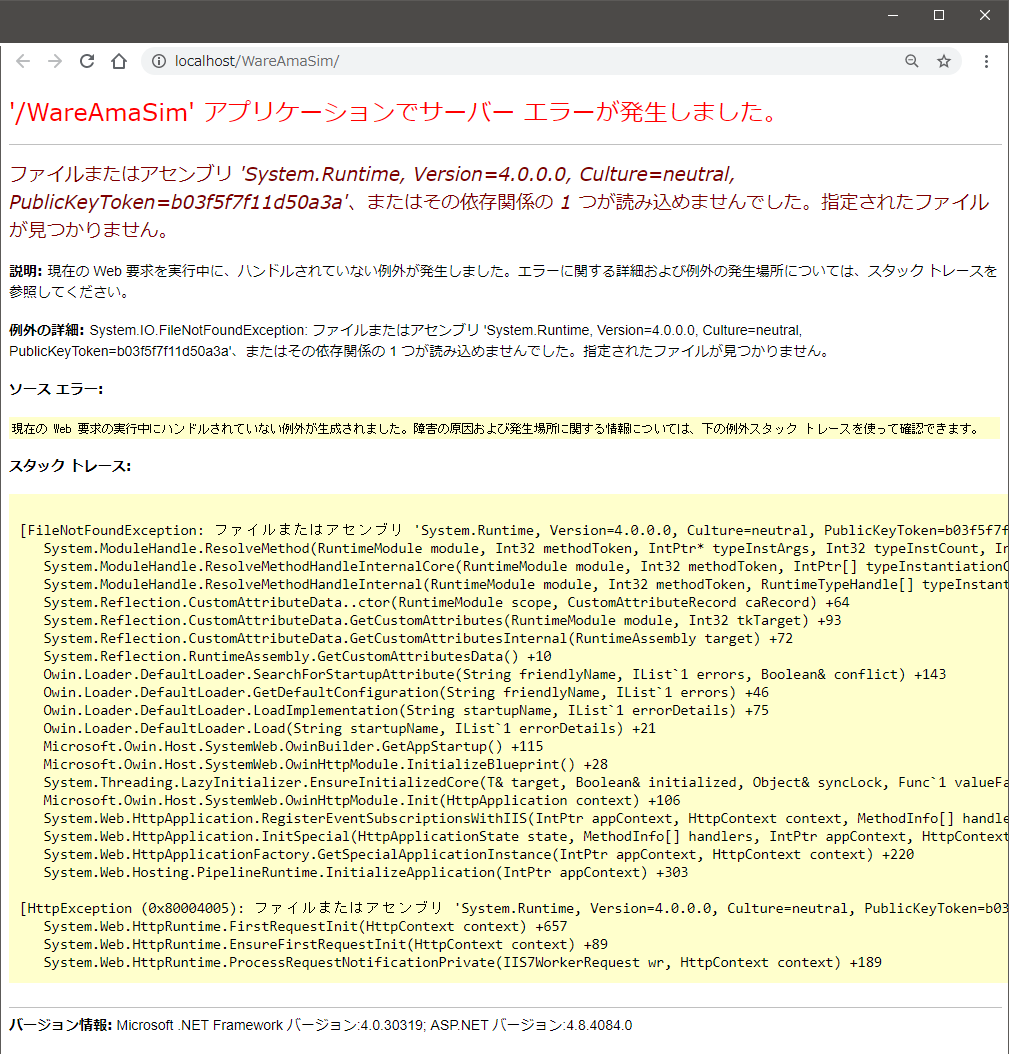This screenshot has height=1054, width=1009.
Task: Click 'LoadImplementation' +75 trace line
Action: click(x=406, y=711)
